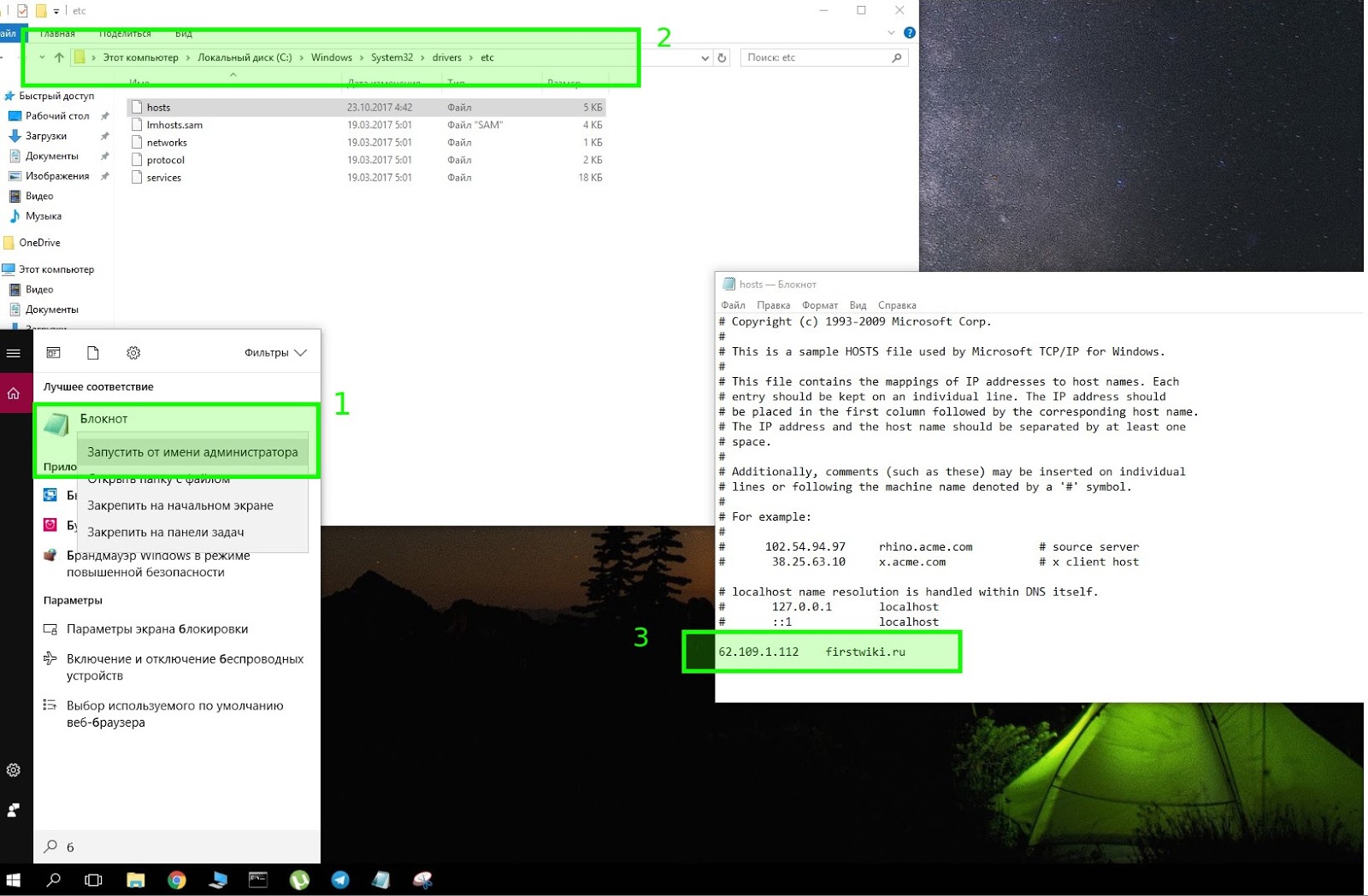Expand the breadcrumb arrow after drivers

point(471,57)
